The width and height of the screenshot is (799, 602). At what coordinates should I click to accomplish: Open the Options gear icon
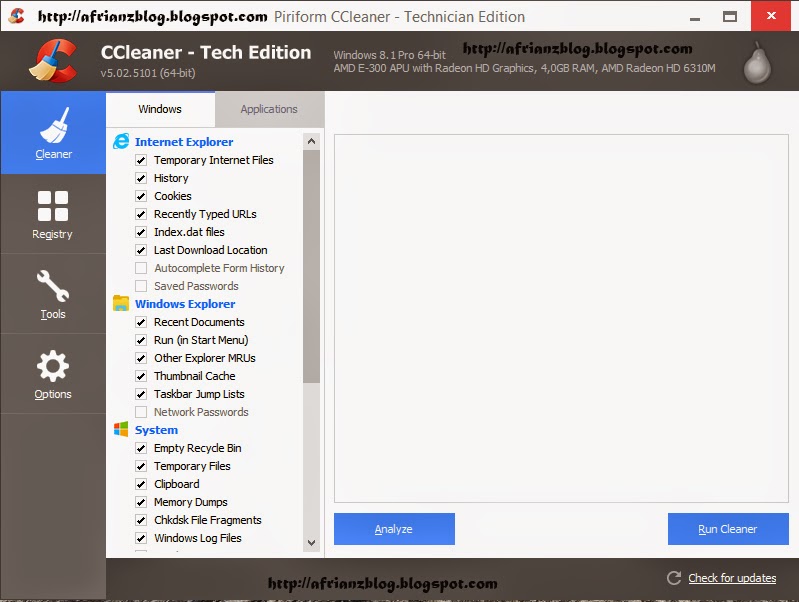[x=53, y=366]
